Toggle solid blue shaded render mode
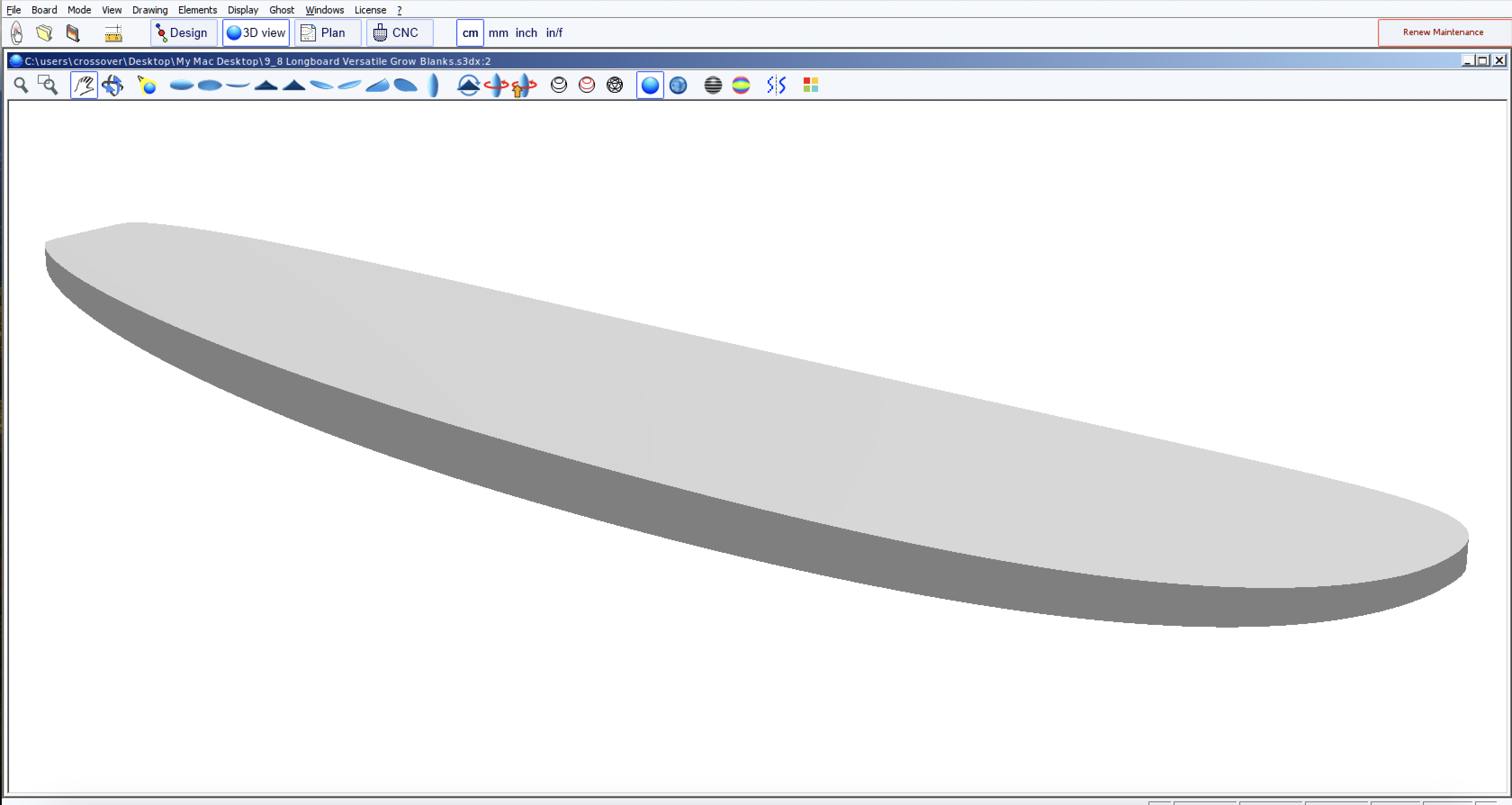 [x=650, y=86]
